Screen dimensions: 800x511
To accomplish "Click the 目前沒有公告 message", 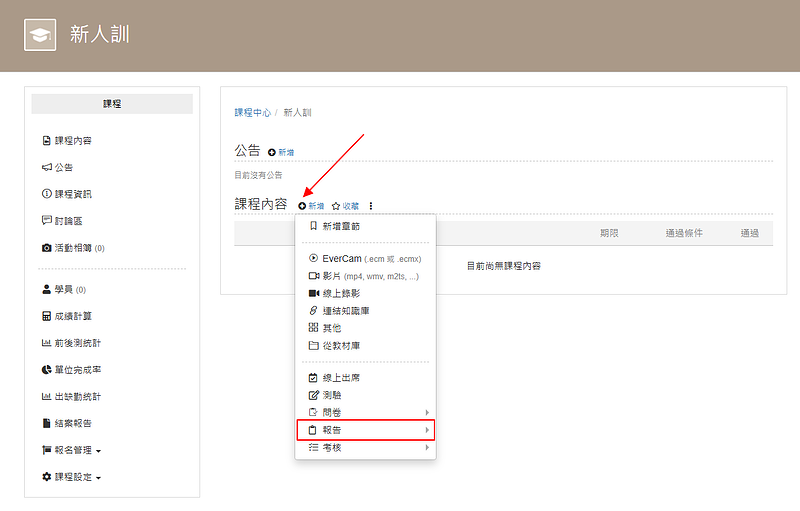I will [258, 175].
